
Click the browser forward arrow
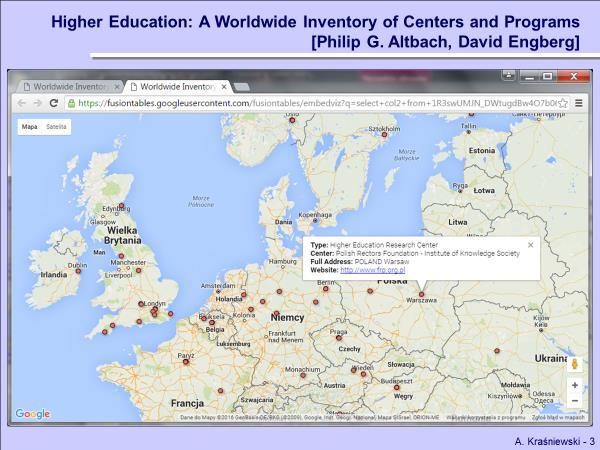(38, 103)
